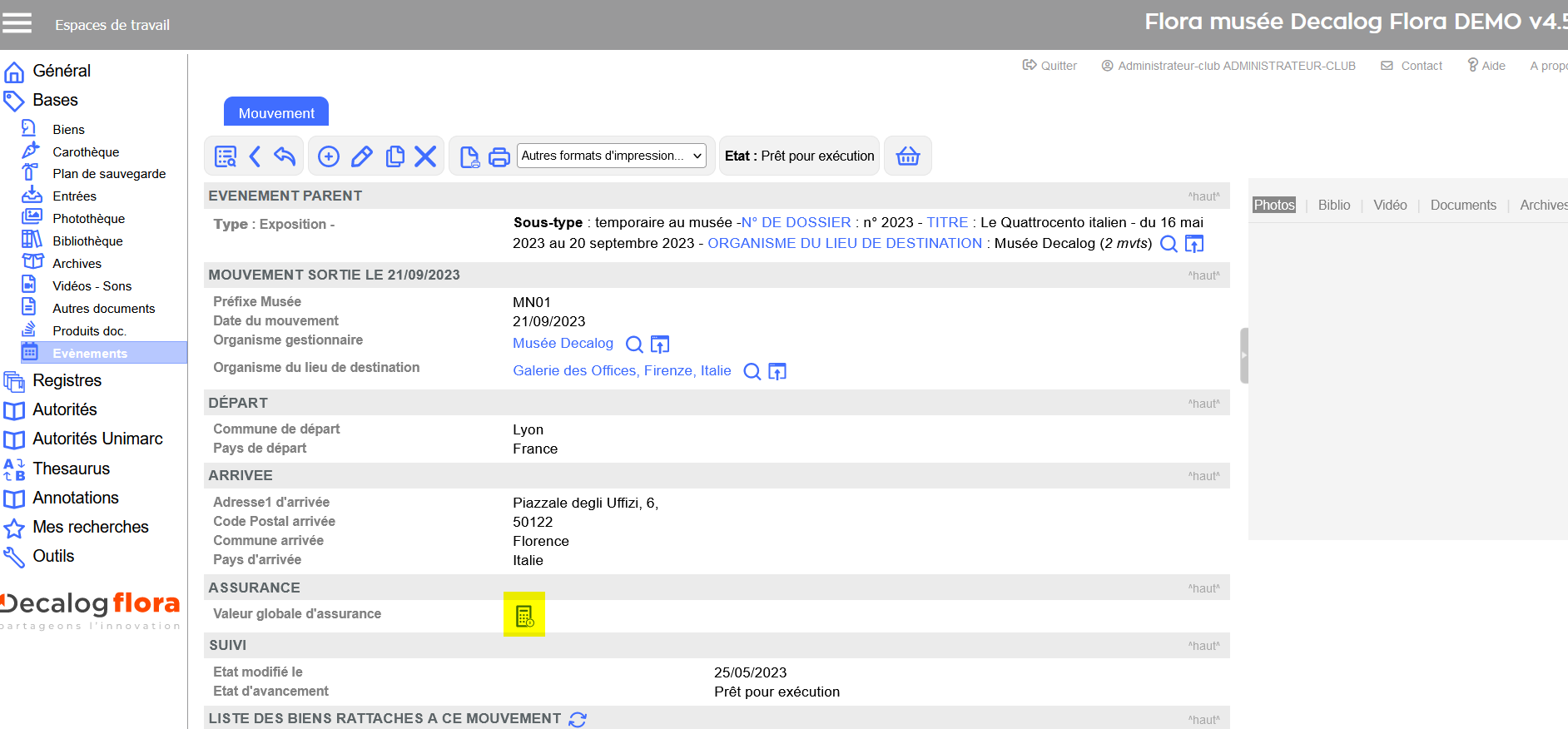Print the record with printer icon
Image resolution: width=1568 pixels, height=729 pixels.
point(499,157)
